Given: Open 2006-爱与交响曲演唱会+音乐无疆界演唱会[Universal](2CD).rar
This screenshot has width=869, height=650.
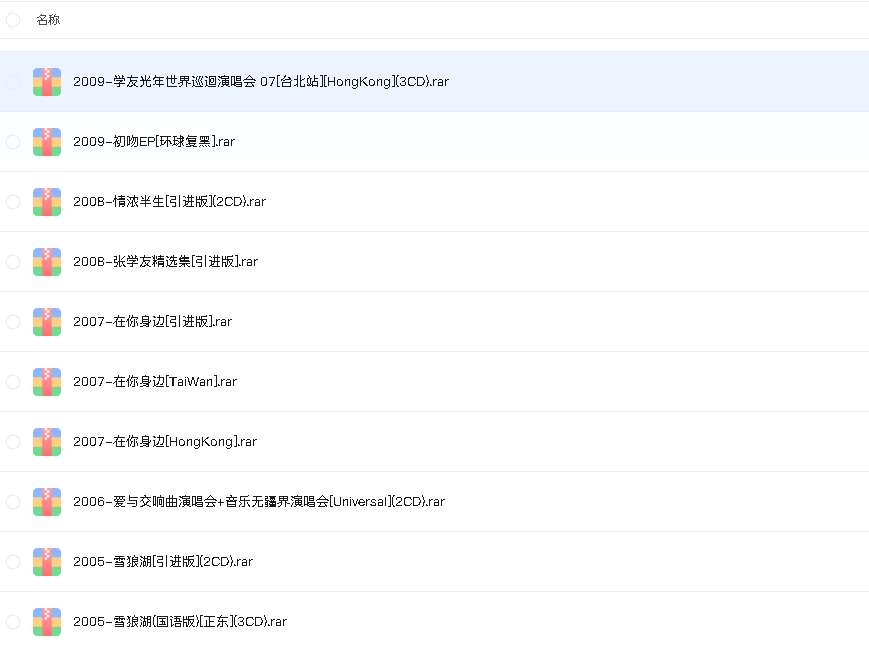Looking at the screenshot, I should click(259, 501).
